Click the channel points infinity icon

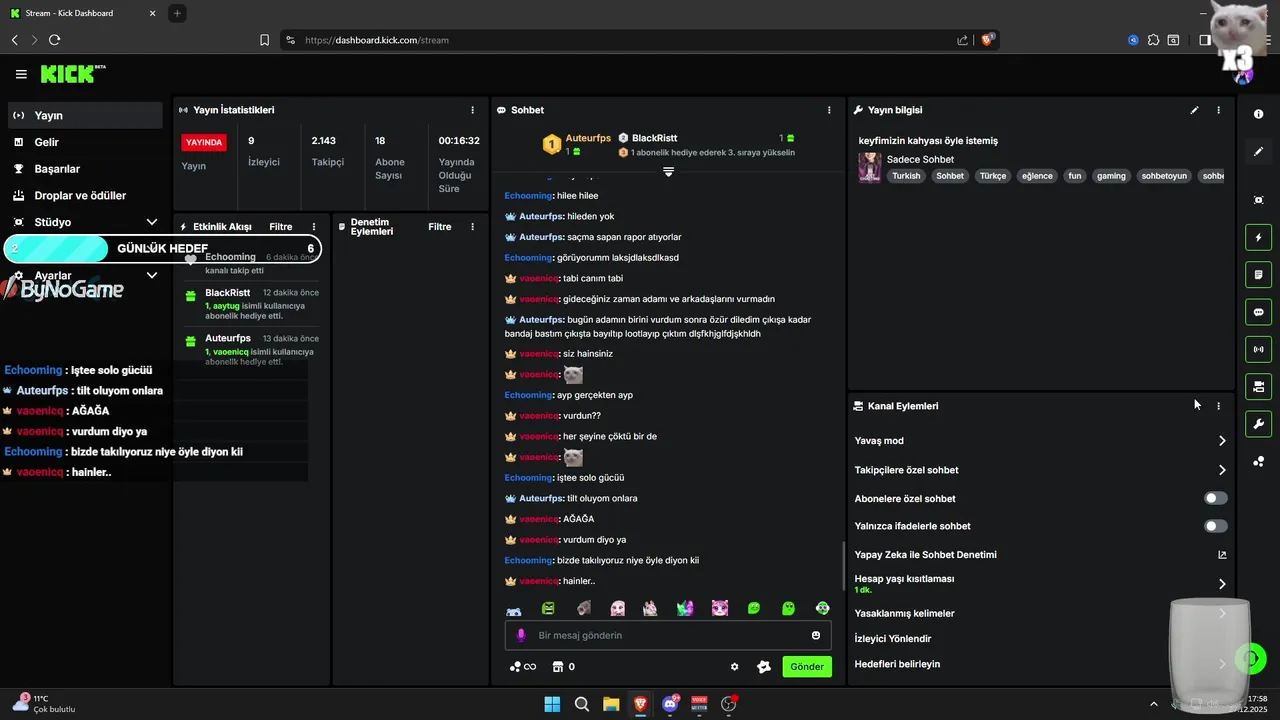[523, 667]
